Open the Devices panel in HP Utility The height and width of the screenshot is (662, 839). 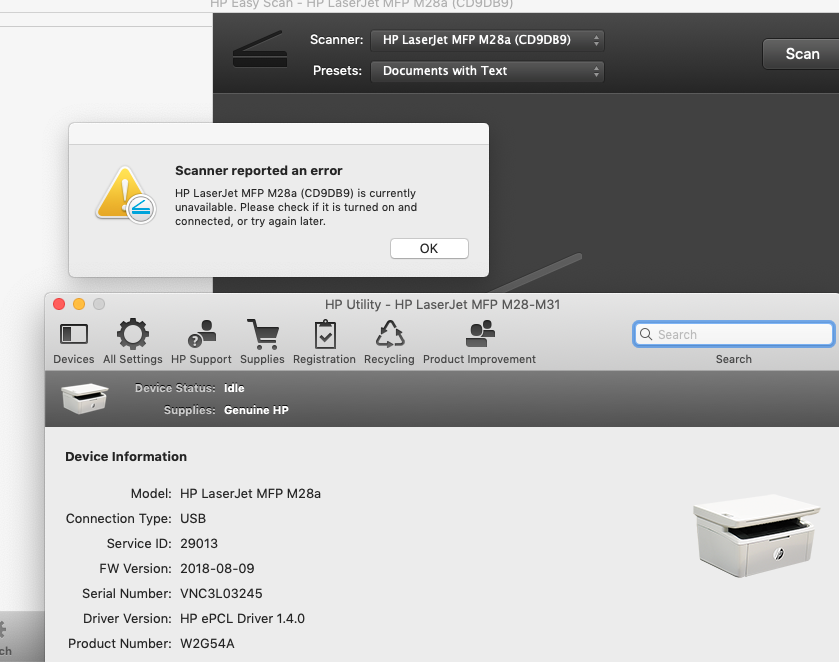point(73,341)
